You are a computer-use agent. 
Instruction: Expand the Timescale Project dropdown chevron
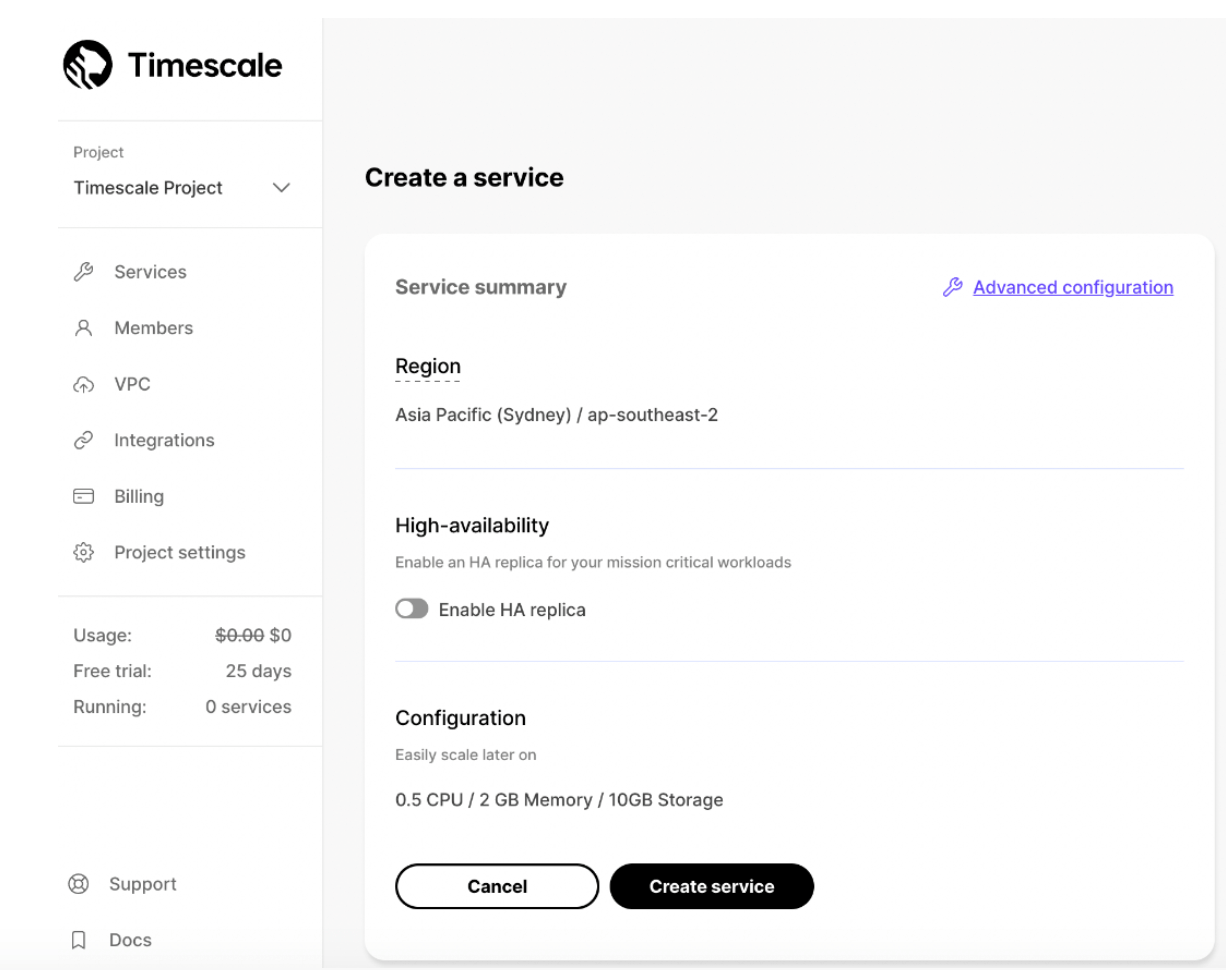pos(281,188)
